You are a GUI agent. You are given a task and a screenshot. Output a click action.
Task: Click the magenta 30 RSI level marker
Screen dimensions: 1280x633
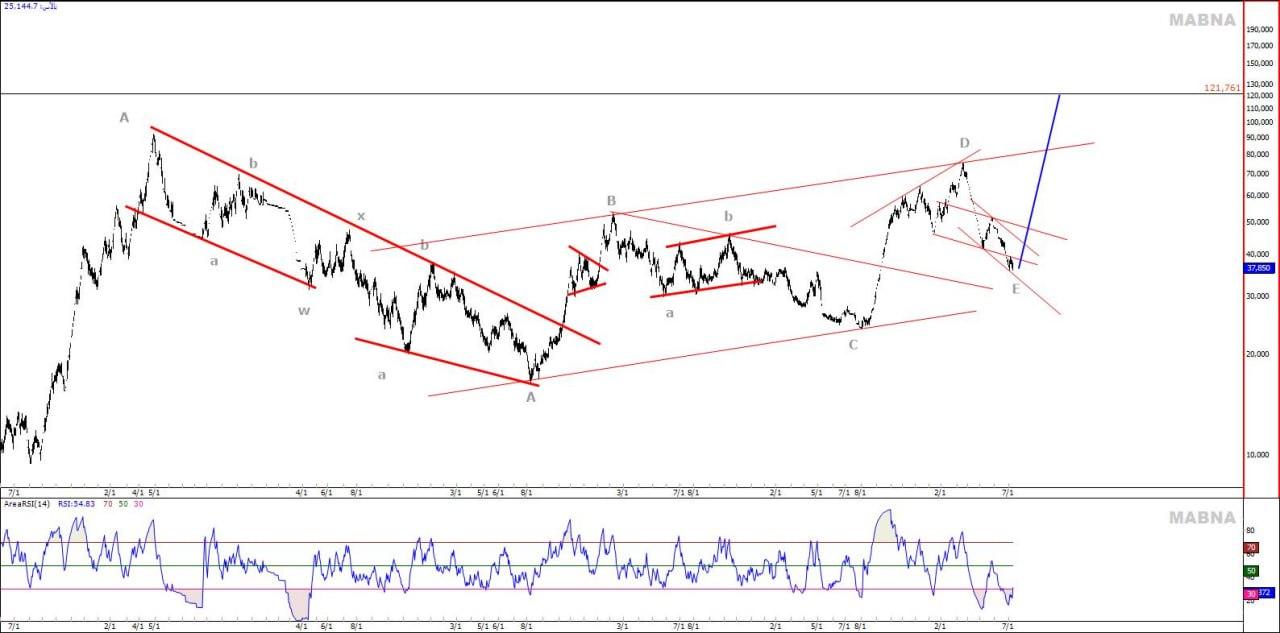click(1249, 594)
